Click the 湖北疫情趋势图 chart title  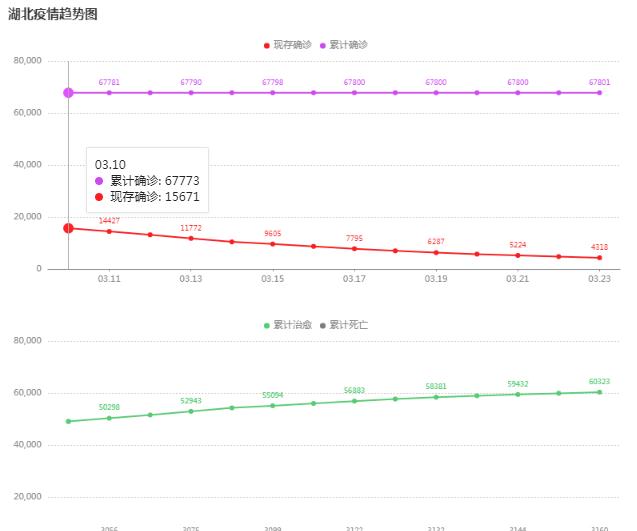click(53, 13)
